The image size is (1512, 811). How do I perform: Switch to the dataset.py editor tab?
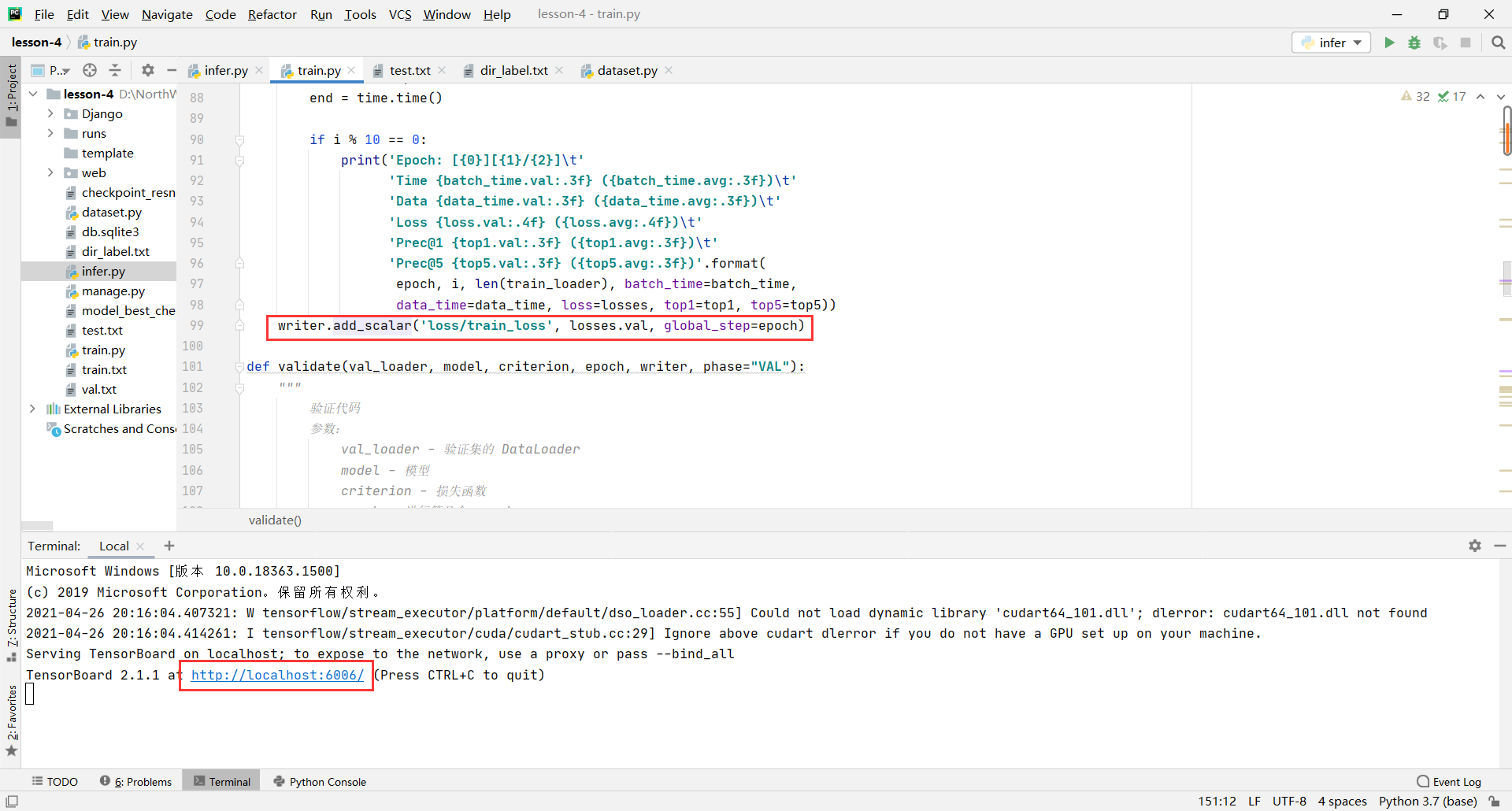point(626,70)
